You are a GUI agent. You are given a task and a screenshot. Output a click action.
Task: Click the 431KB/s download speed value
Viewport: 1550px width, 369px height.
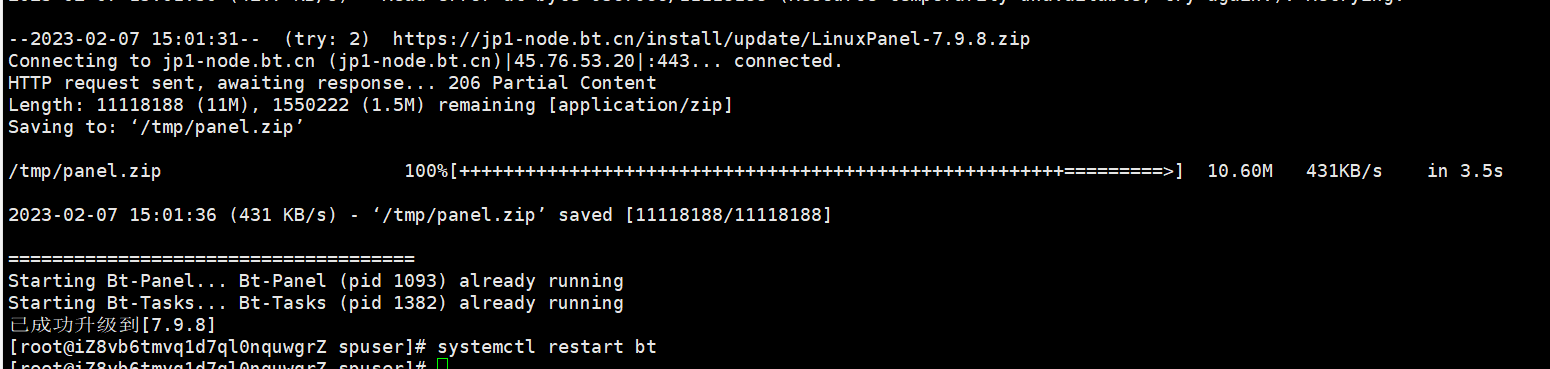(1344, 171)
